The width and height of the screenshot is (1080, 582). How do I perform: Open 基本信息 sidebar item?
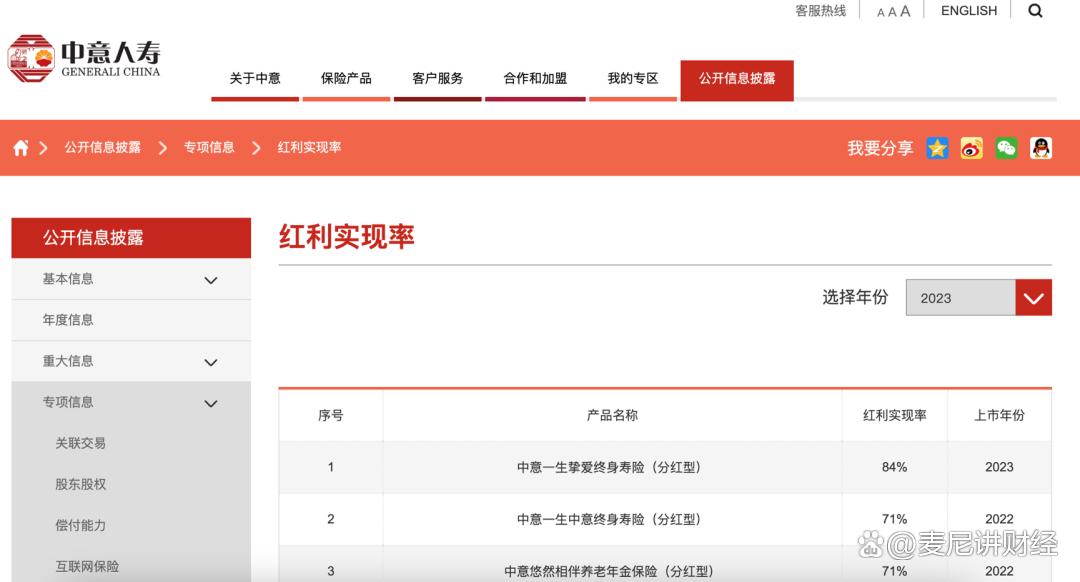pyautogui.click(x=131, y=279)
